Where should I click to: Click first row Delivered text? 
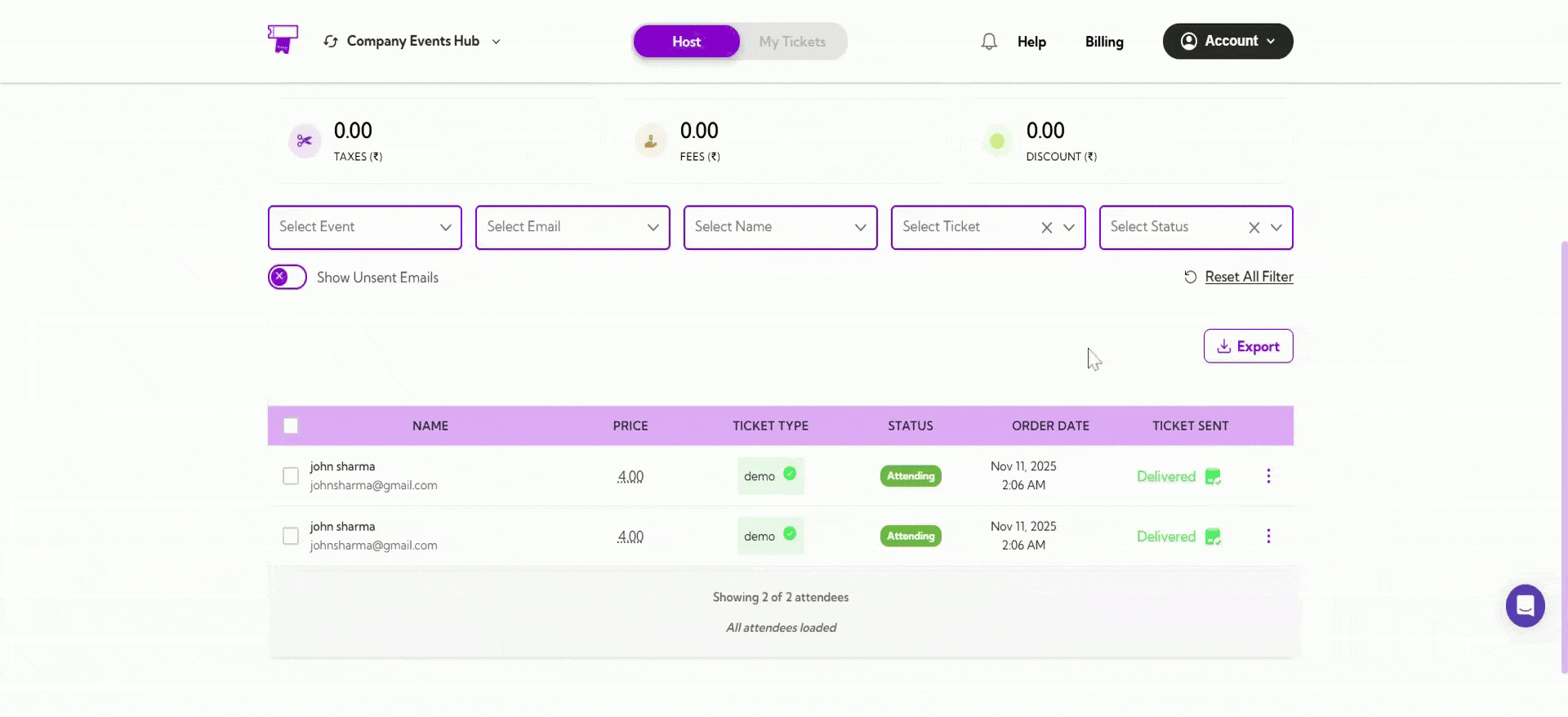(x=1166, y=476)
